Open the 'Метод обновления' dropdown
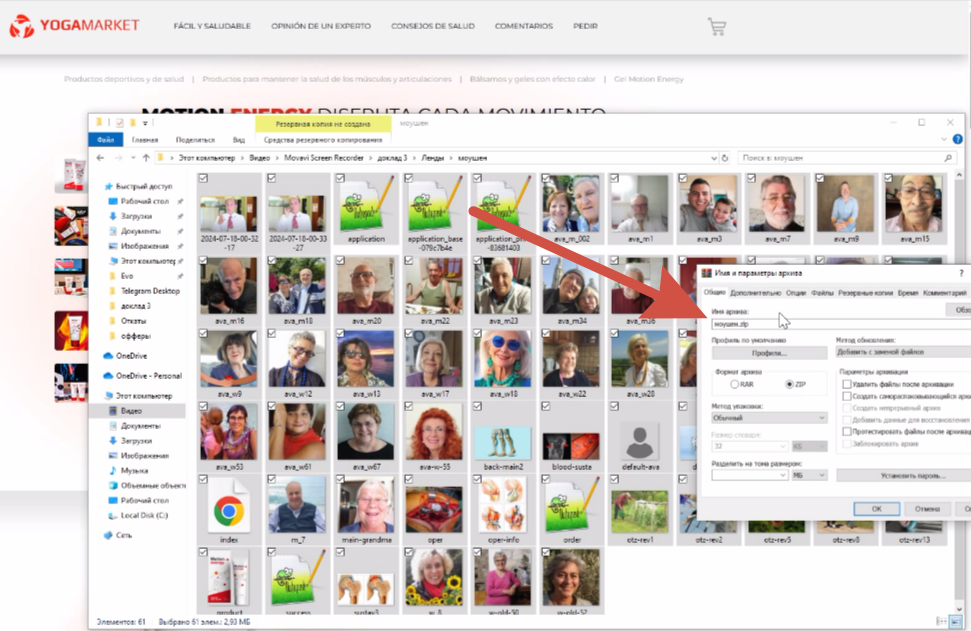The width and height of the screenshot is (971, 631). pos(902,352)
